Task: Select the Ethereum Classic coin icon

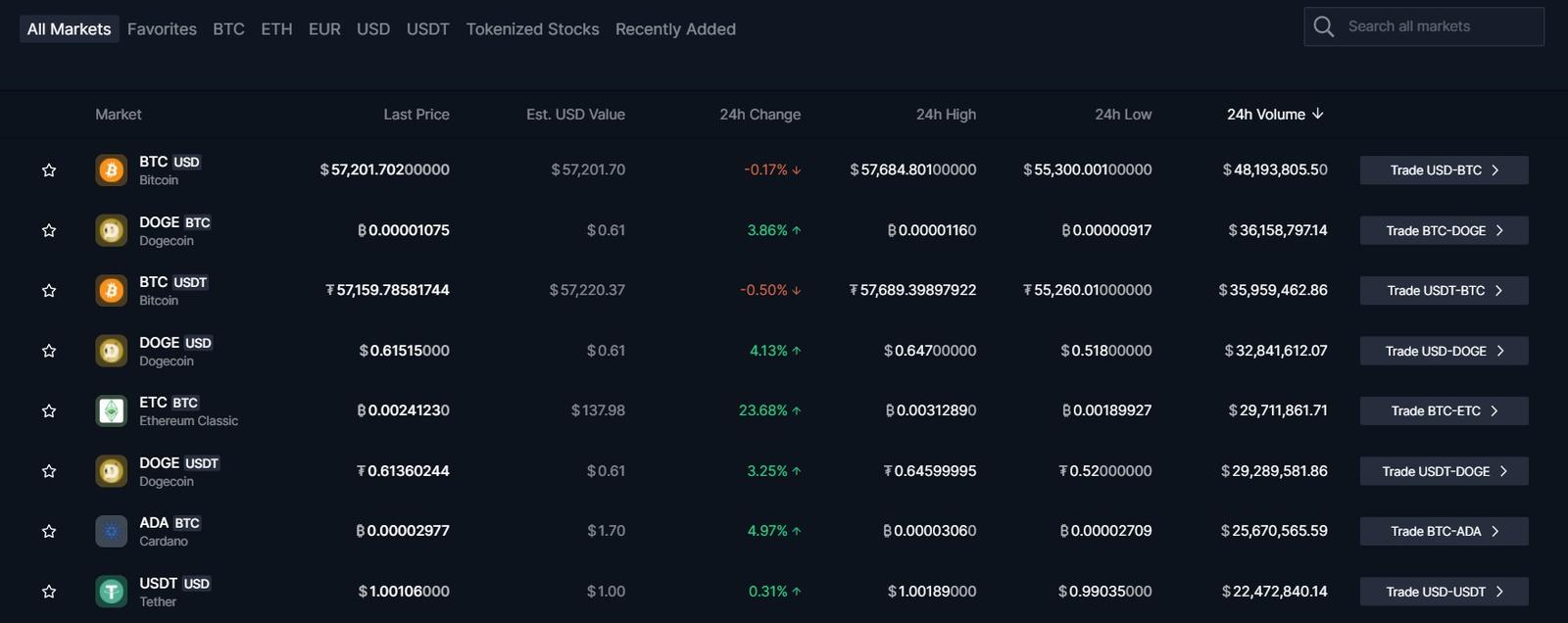Action: coord(111,410)
